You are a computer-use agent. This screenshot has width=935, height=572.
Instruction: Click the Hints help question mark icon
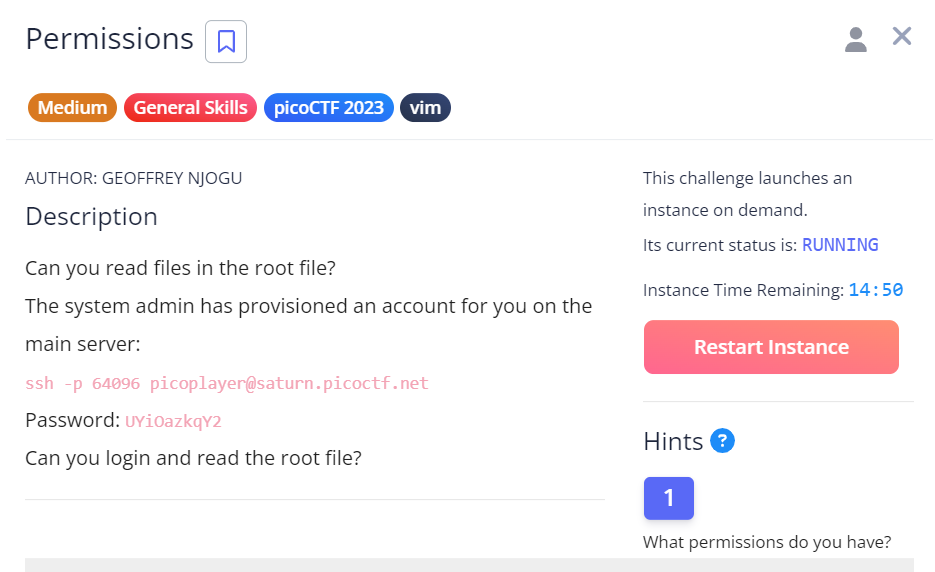point(722,441)
